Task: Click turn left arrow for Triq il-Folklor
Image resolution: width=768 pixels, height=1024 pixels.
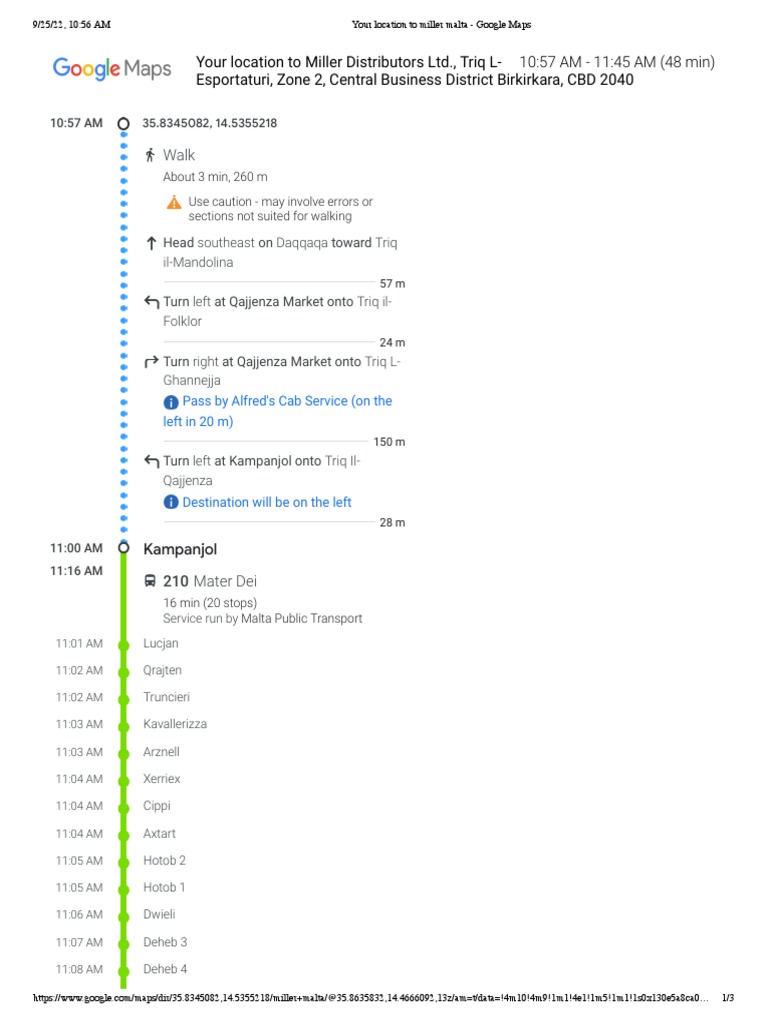Action: 151,301
